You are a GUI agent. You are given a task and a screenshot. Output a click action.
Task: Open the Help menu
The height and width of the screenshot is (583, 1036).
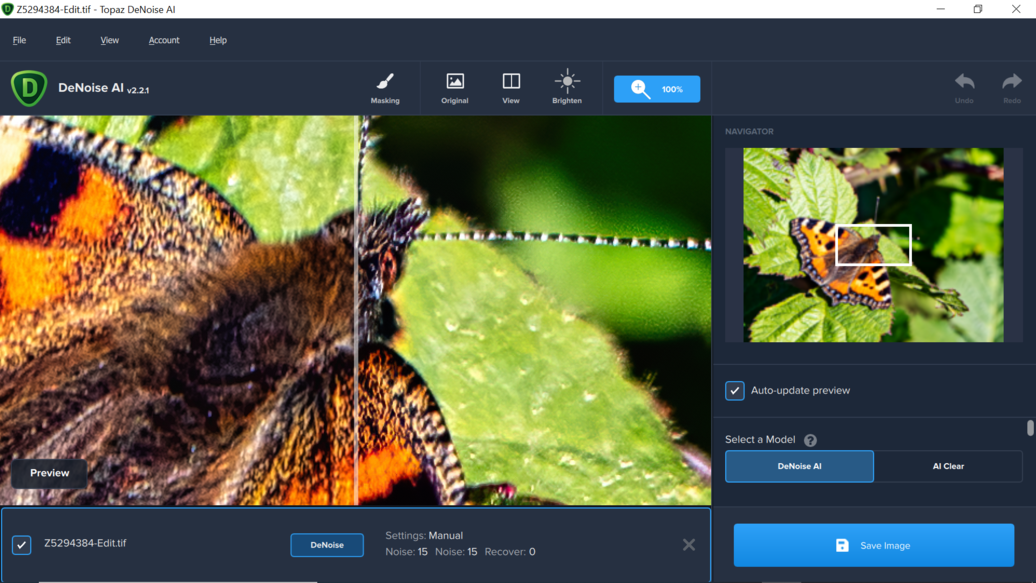[x=218, y=40]
